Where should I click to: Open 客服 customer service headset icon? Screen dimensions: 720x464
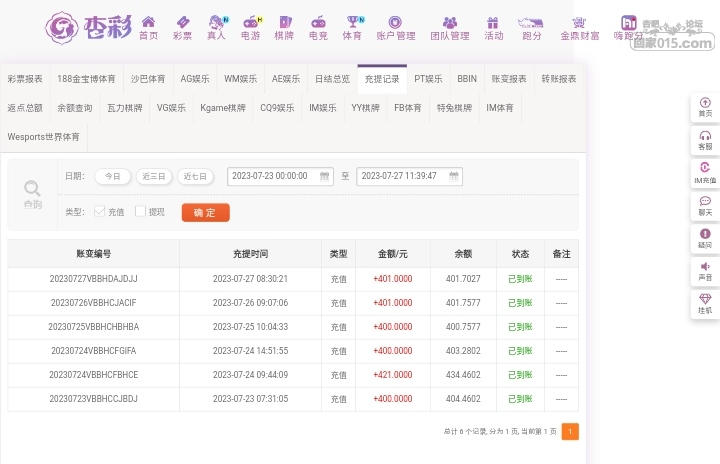click(705, 136)
